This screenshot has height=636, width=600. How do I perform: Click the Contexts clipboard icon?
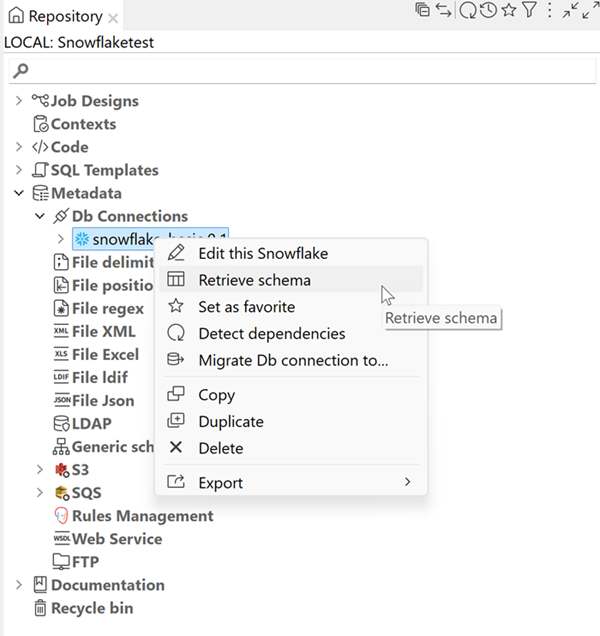coord(41,124)
